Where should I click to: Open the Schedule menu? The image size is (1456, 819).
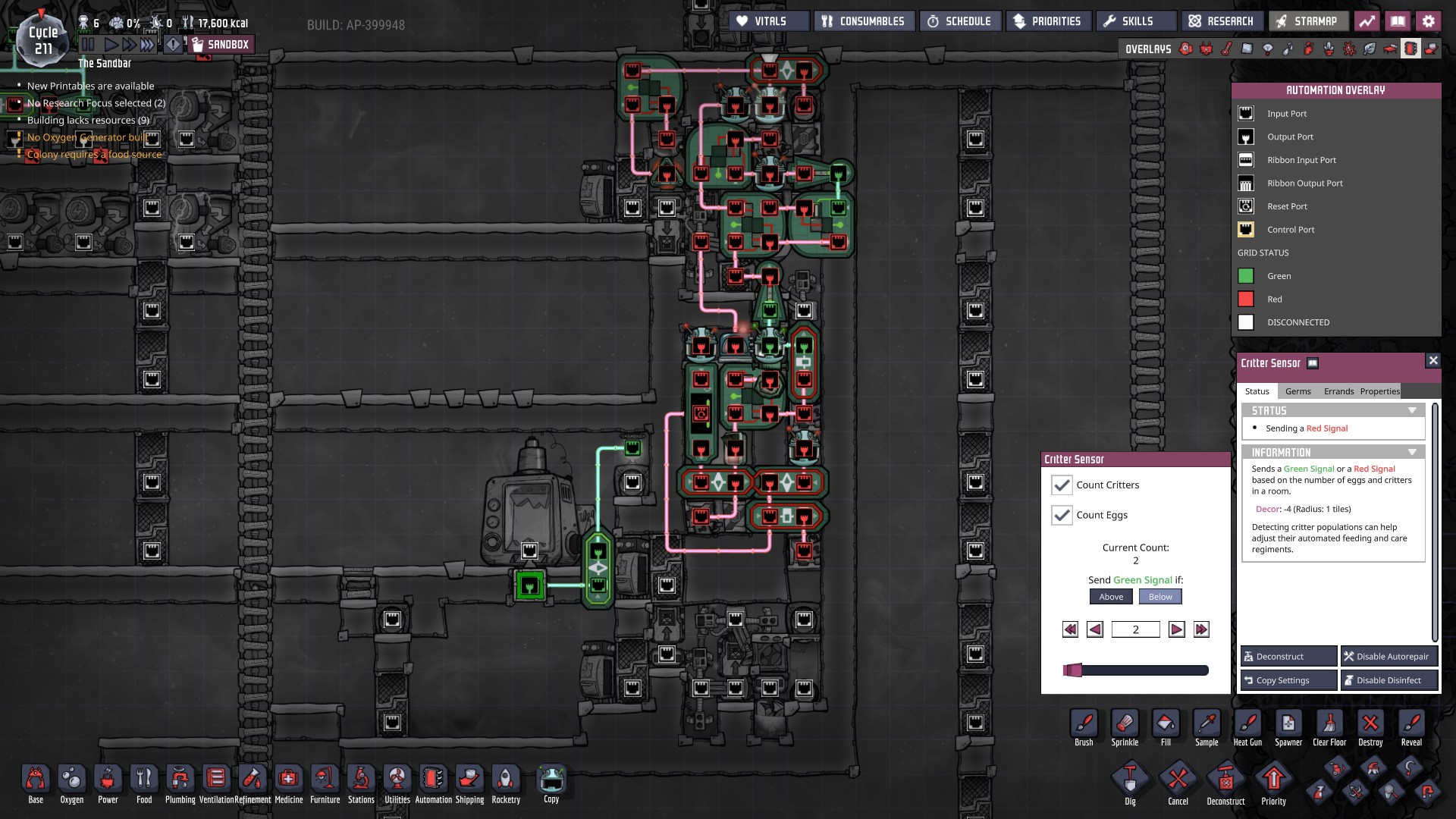tap(960, 21)
